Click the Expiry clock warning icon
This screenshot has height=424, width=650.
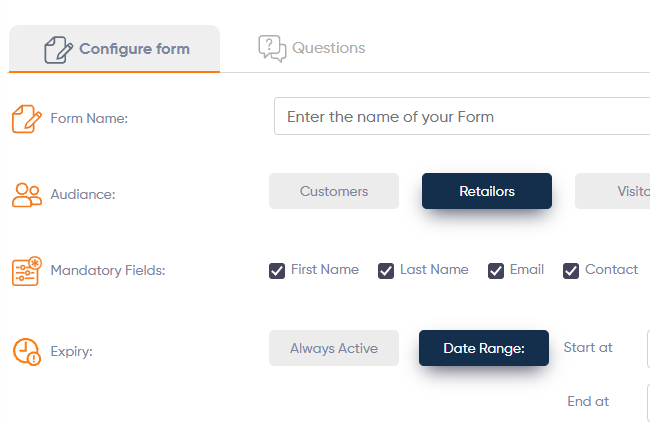[27, 352]
